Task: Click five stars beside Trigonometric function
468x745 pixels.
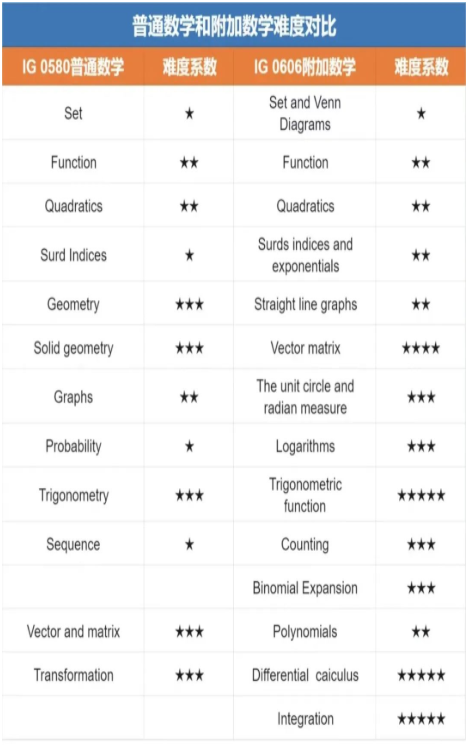Action: tap(421, 496)
